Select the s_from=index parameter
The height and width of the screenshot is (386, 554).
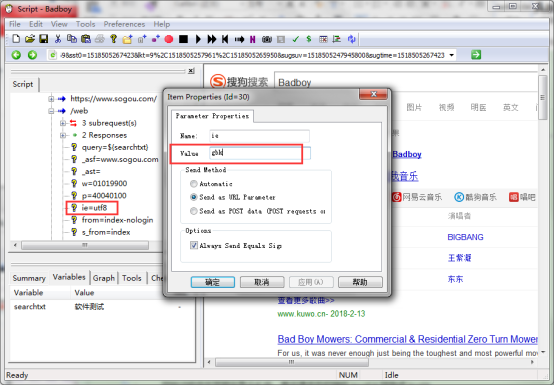(106, 232)
